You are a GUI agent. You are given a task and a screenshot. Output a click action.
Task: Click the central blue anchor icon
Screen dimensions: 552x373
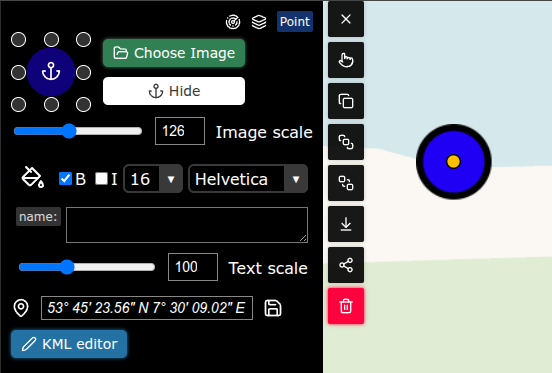click(x=51, y=72)
